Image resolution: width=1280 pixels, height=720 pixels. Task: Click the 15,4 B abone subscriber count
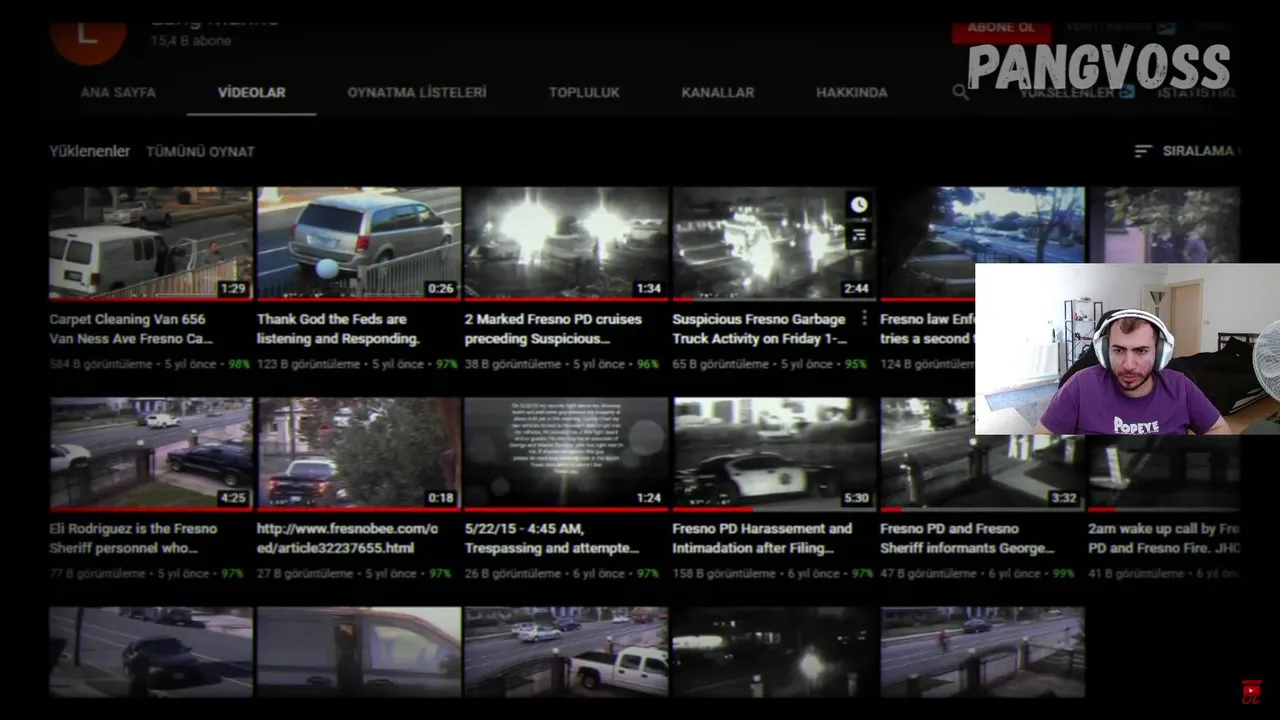[191, 41]
